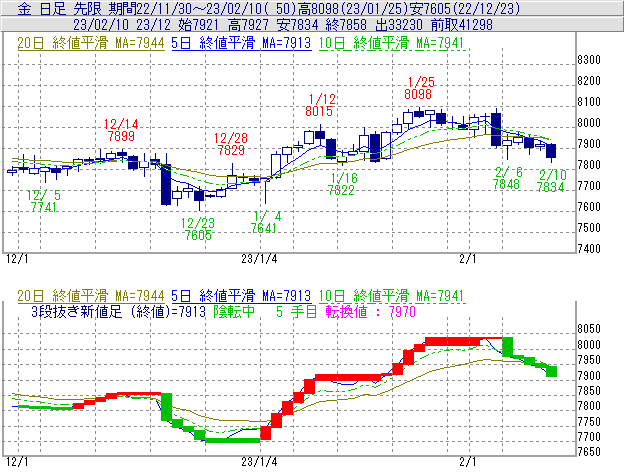Viewport: 624px width, 475px height.
Task: Click the 陰転中 status text
Action: pos(234,311)
